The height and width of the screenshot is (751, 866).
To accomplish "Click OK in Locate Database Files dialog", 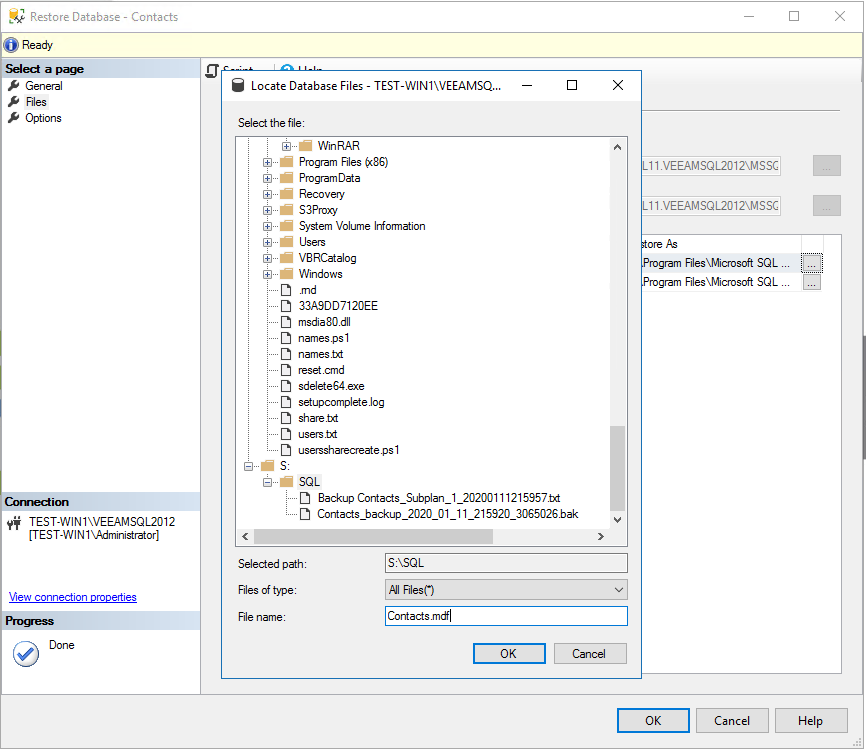I will tap(509, 654).
